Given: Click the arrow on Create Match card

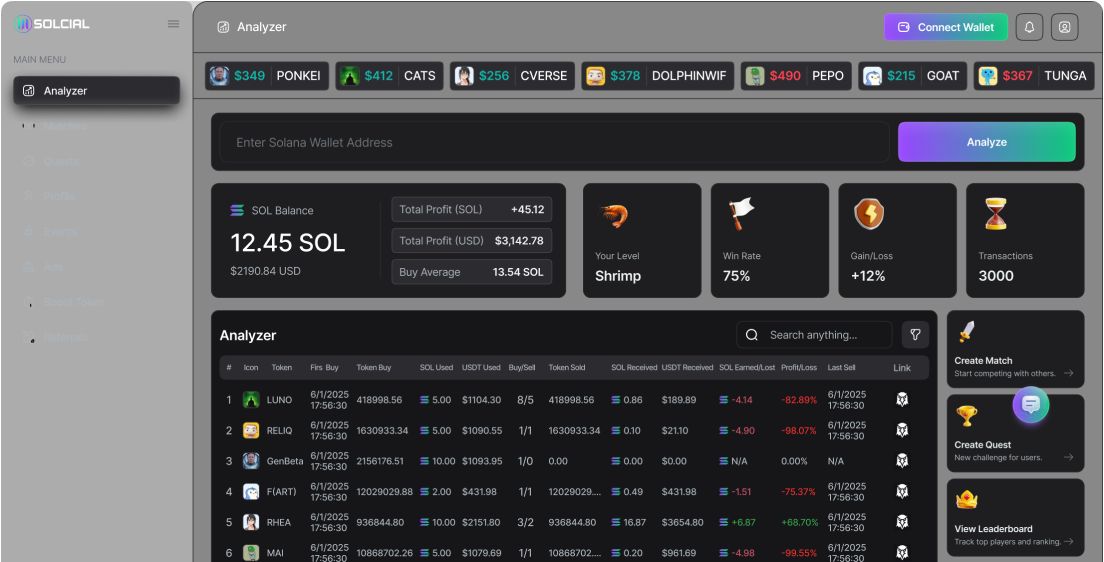Looking at the screenshot, I should pos(1069,373).
